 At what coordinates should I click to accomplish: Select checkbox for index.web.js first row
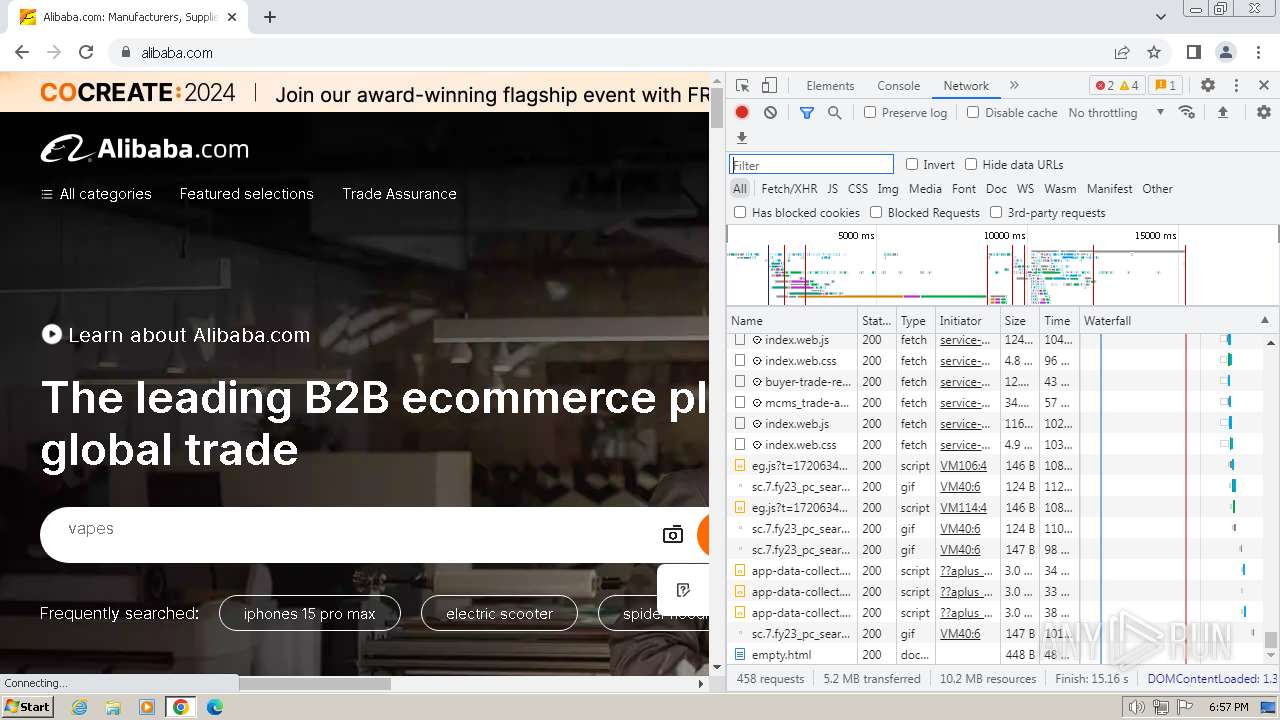[x=740, y=340]
